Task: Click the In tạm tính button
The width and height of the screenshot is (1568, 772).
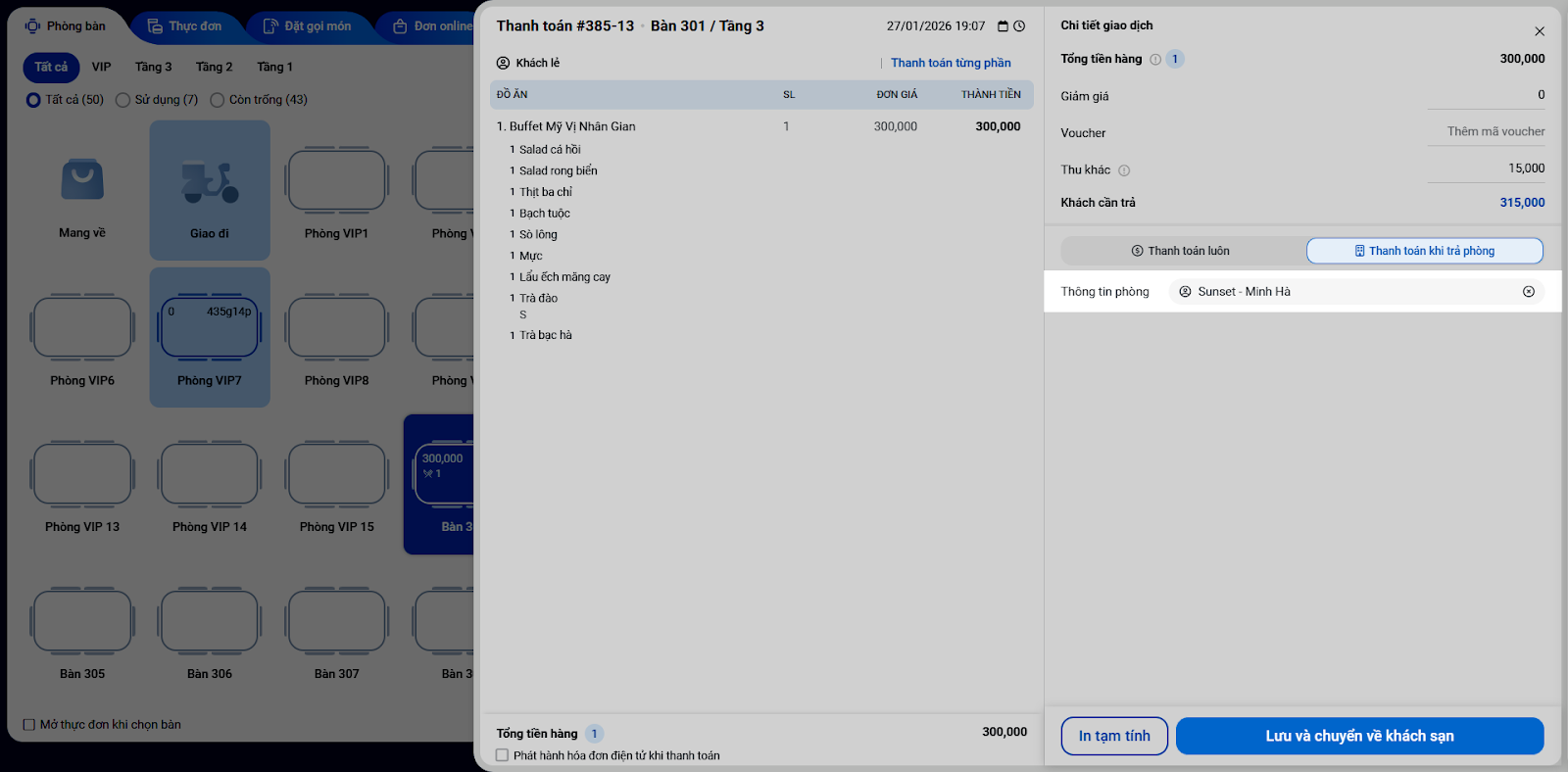Action: [x=1114, y=736]
